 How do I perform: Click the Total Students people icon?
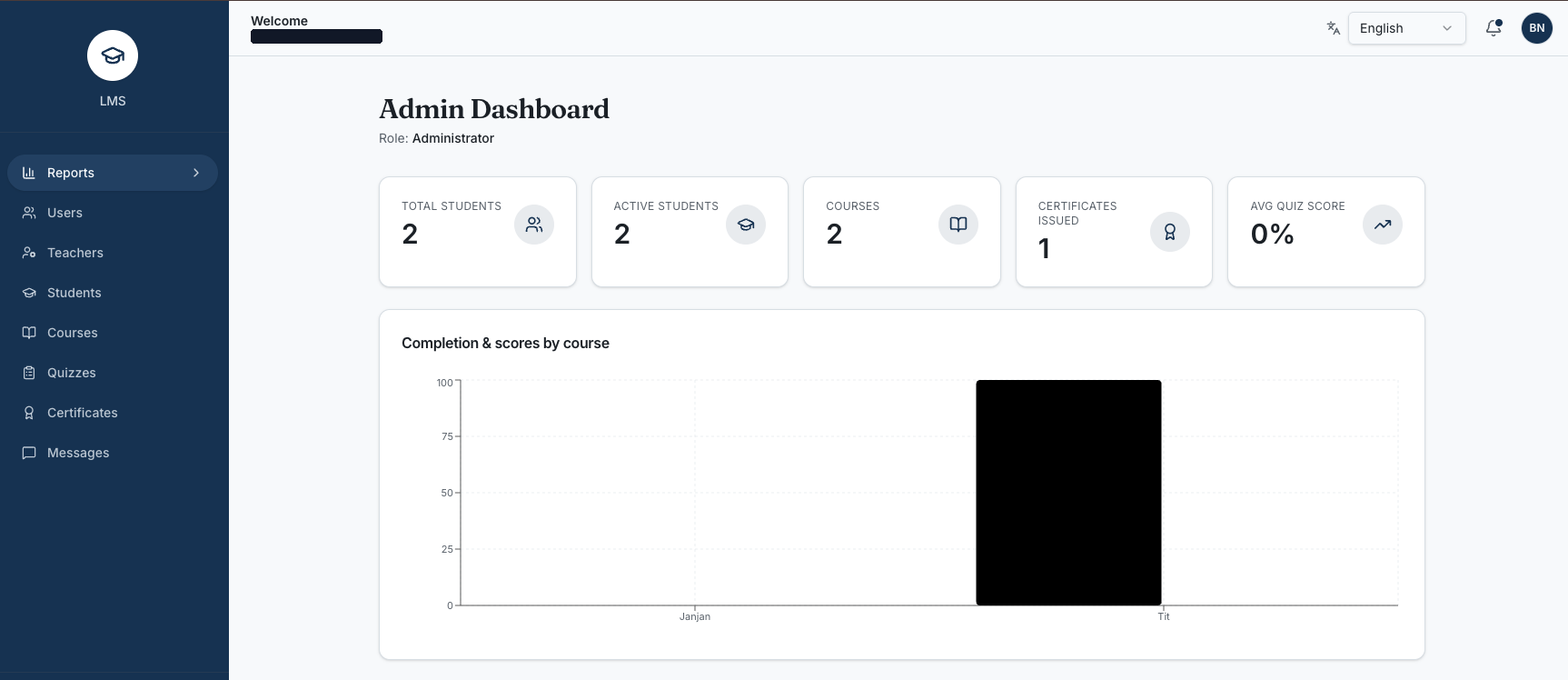[x=534, y=225]
